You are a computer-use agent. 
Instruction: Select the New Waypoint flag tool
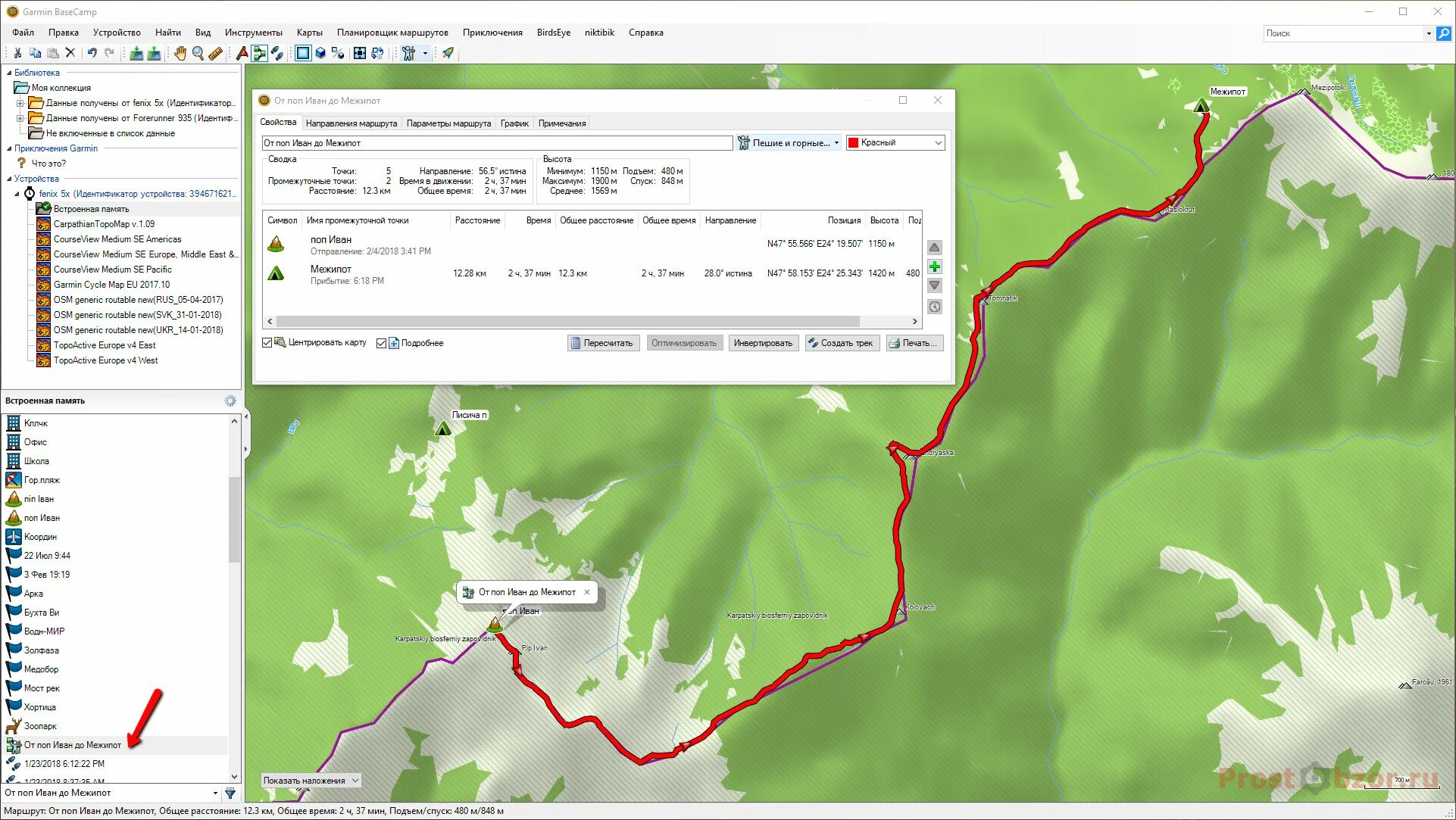coord(242,53)
